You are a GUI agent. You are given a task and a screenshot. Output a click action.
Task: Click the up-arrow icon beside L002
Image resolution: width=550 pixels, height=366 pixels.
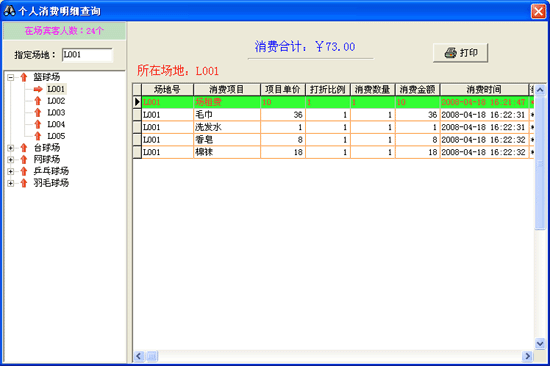(38, 101)
